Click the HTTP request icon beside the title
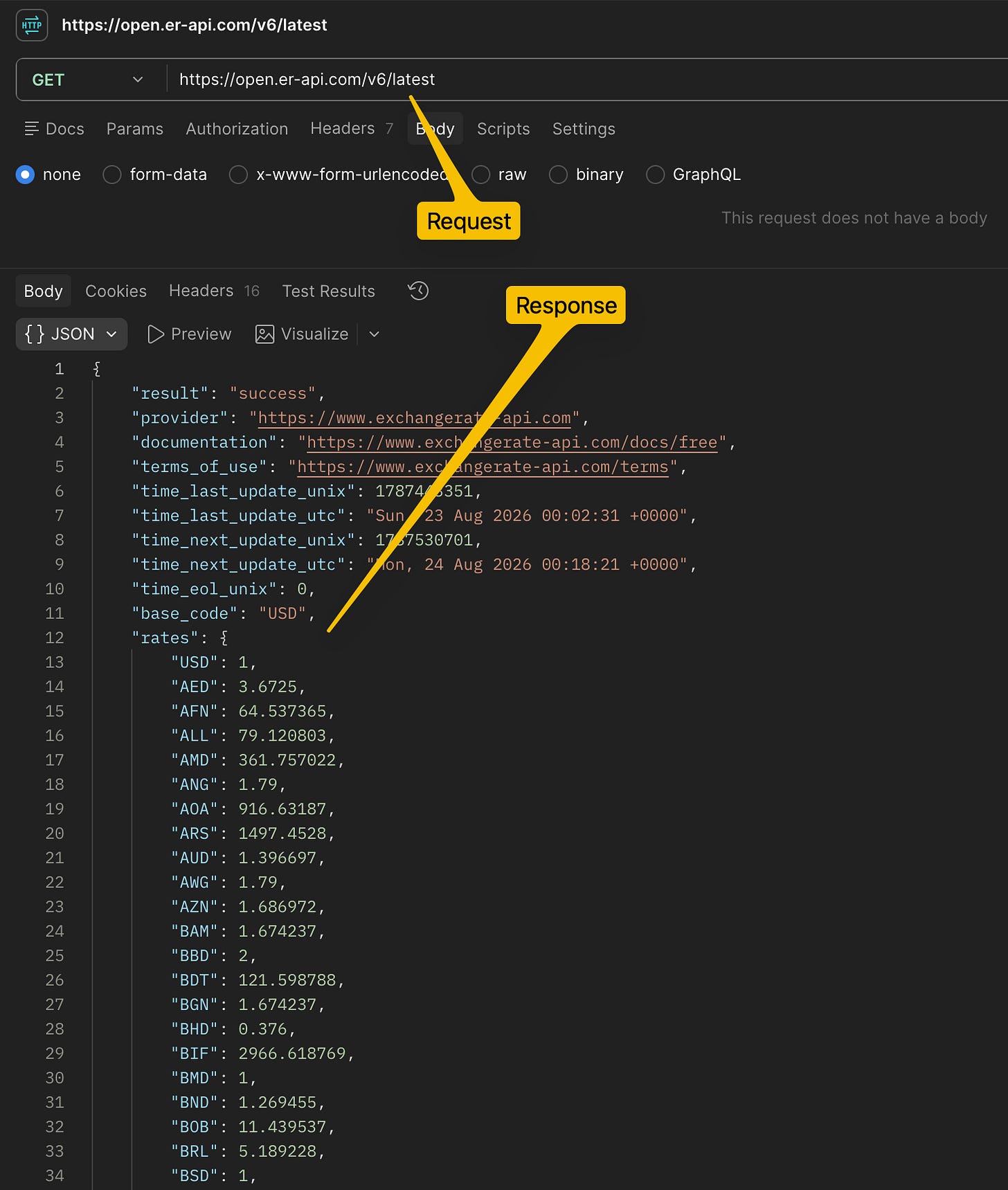This screenshot has width=1008, height=1190. point(32,25)
